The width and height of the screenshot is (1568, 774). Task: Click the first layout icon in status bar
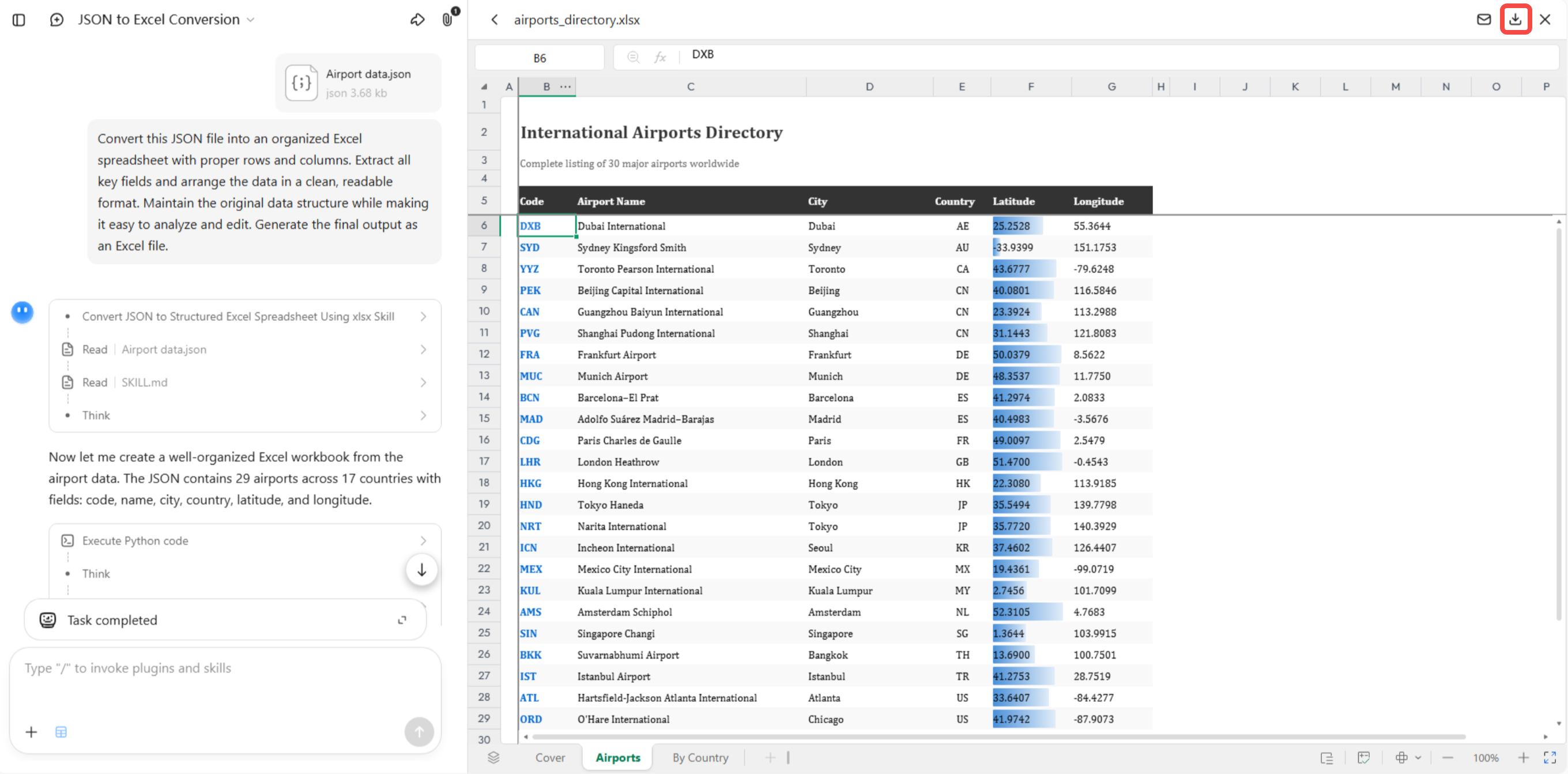click(1327, 757)
